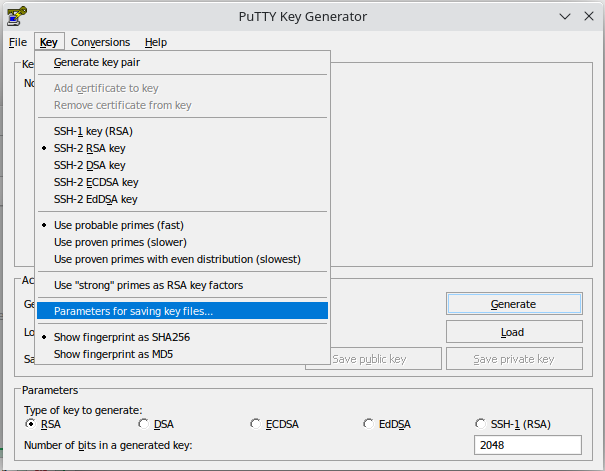Open the Conversions menu
605x471 pixels.
pos(100,42)
